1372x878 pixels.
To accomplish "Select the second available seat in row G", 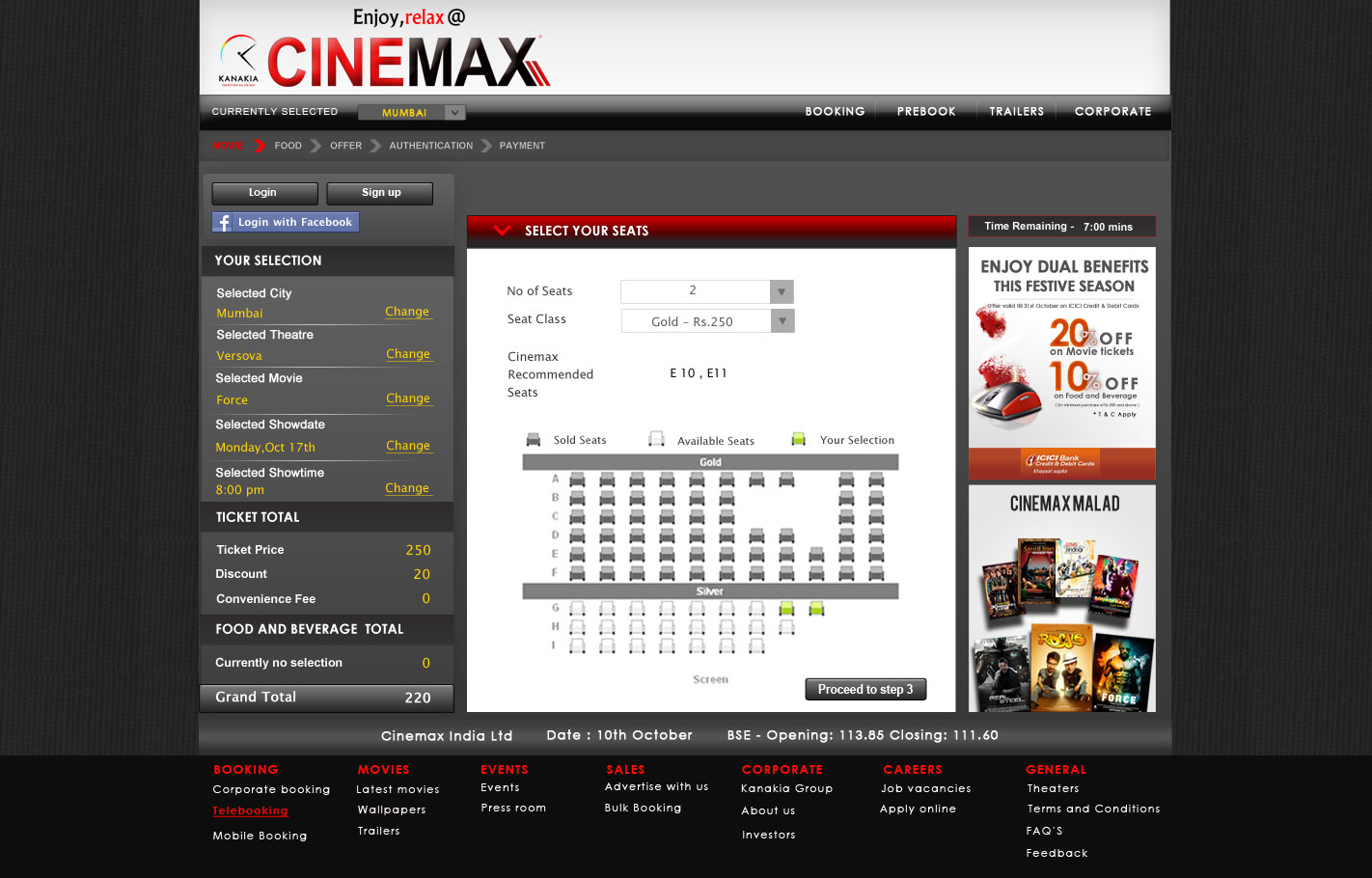I will [607, 608].
